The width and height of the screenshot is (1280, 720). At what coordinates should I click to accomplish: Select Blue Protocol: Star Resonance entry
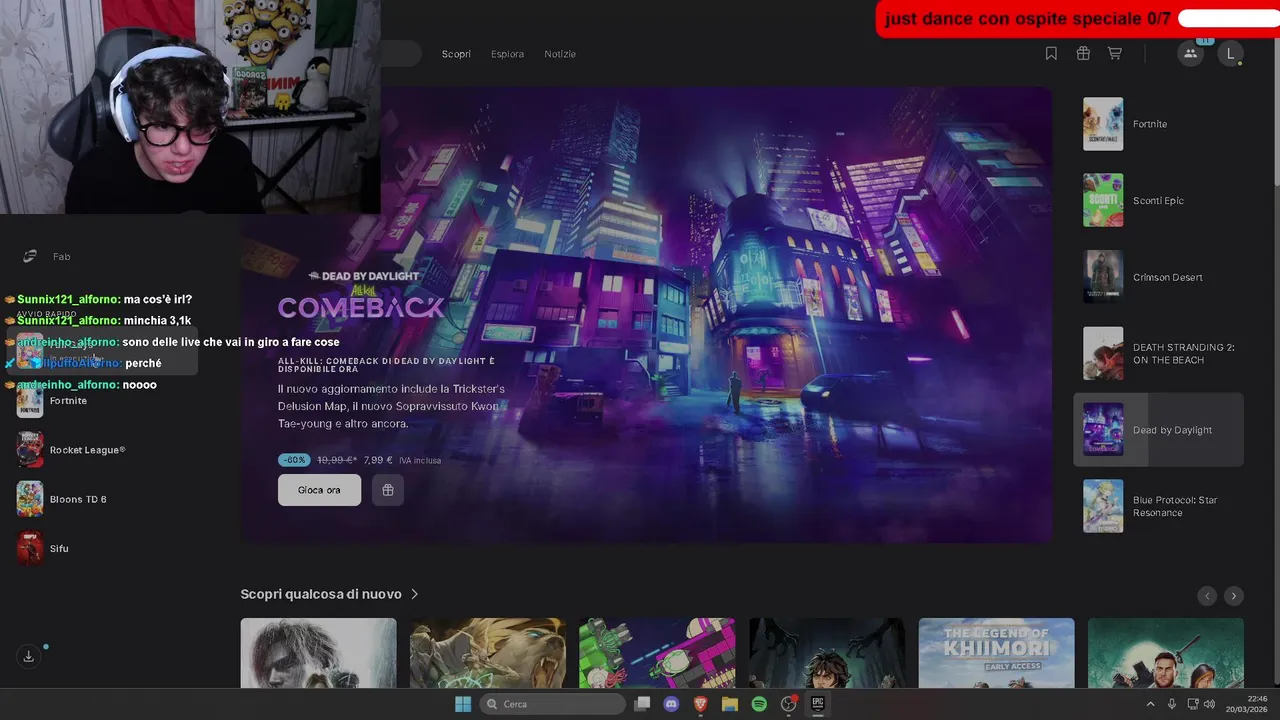(x=1158, y=506)
